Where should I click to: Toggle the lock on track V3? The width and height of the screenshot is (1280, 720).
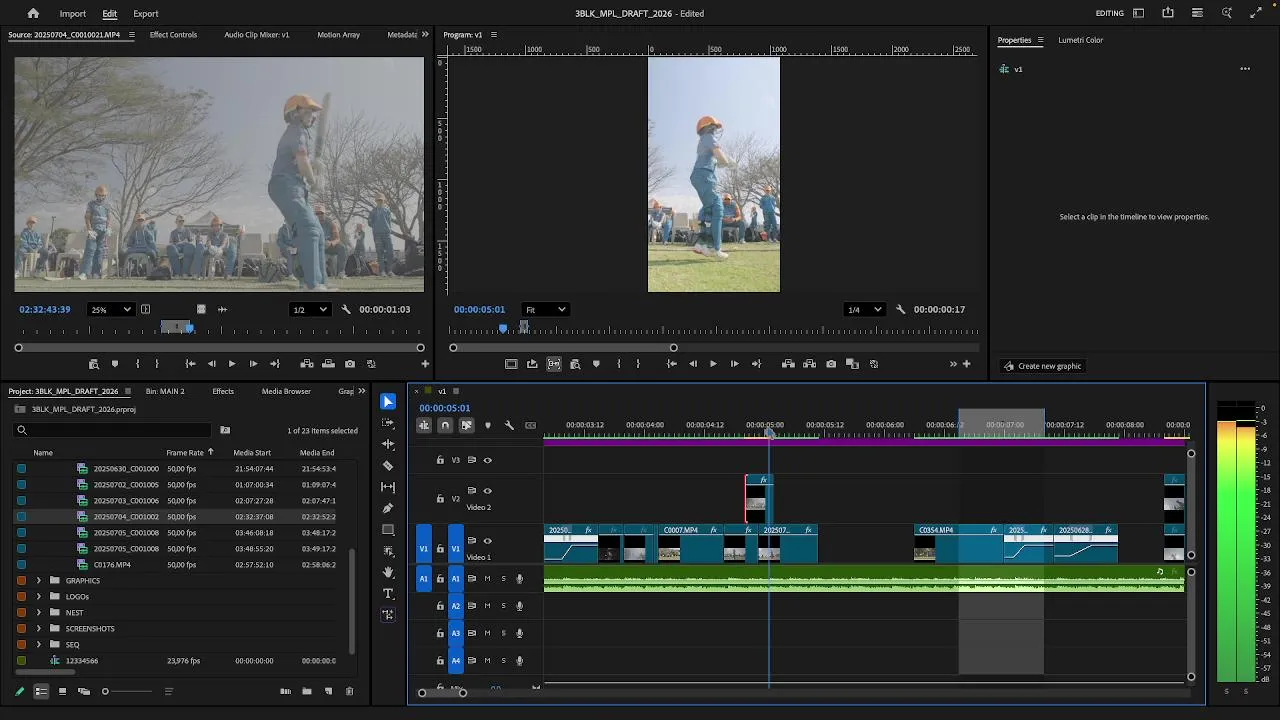click(x=440, y=460)
